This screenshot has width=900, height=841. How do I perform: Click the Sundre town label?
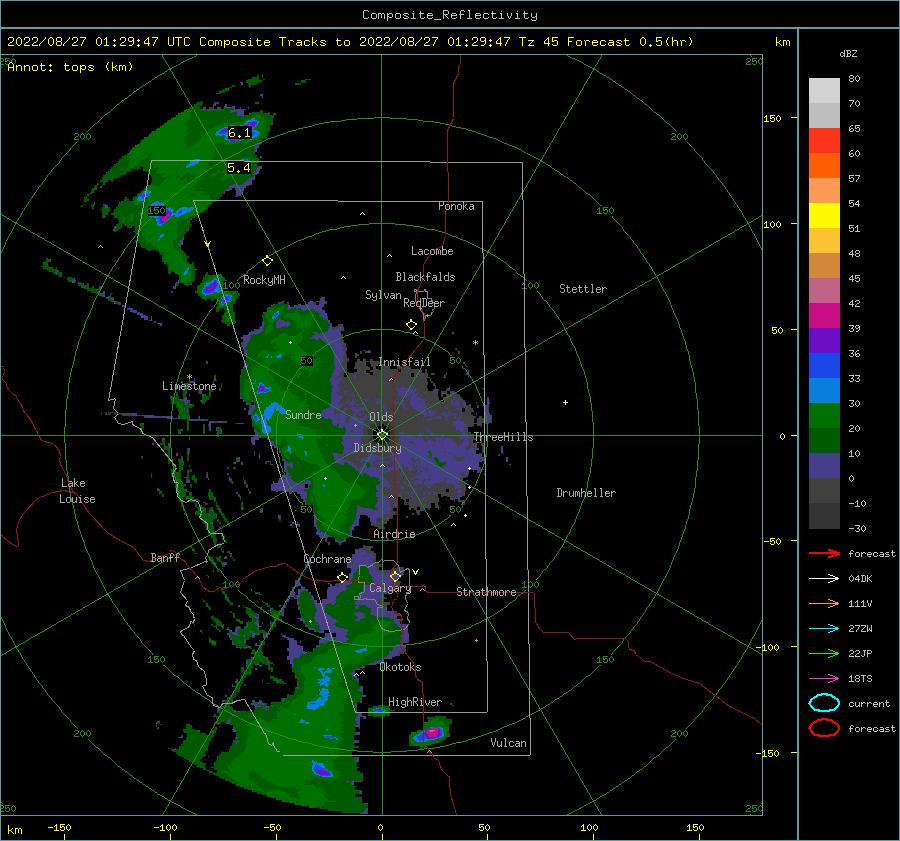(x=303, y=414)
